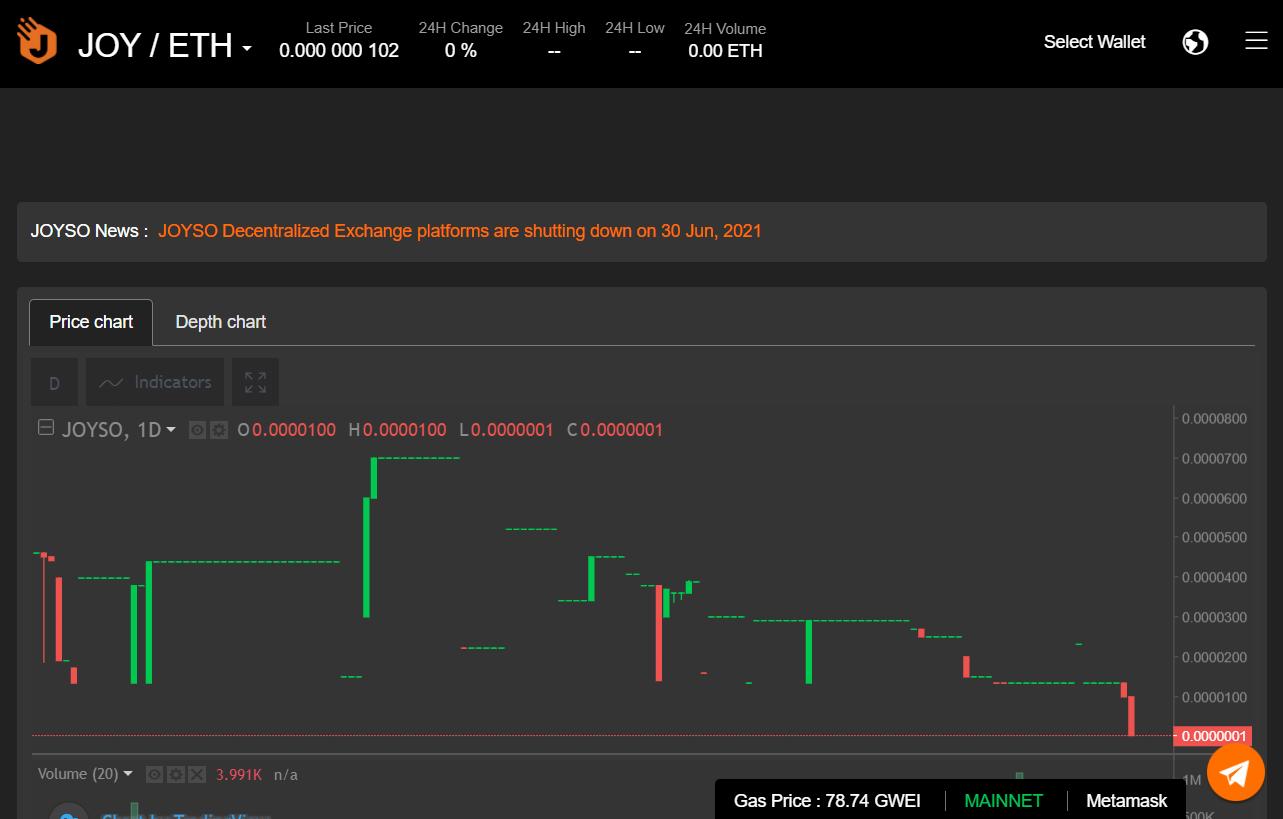Switch to the Price chart tab

tap(91, 322)
